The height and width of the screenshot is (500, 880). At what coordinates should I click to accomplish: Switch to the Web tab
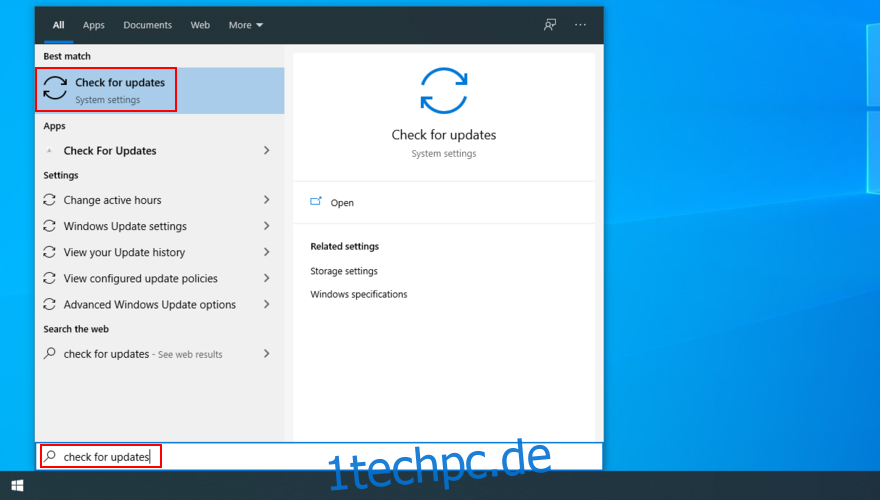pyautogui.click(x=200, y=25)
